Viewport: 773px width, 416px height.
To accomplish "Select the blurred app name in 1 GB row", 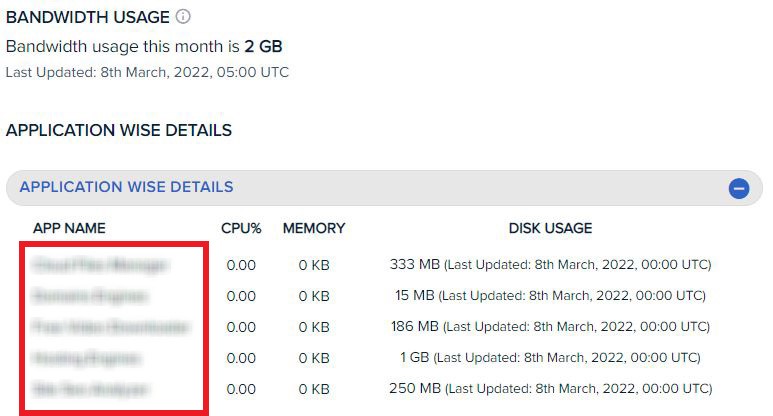I will pos(86,358).
